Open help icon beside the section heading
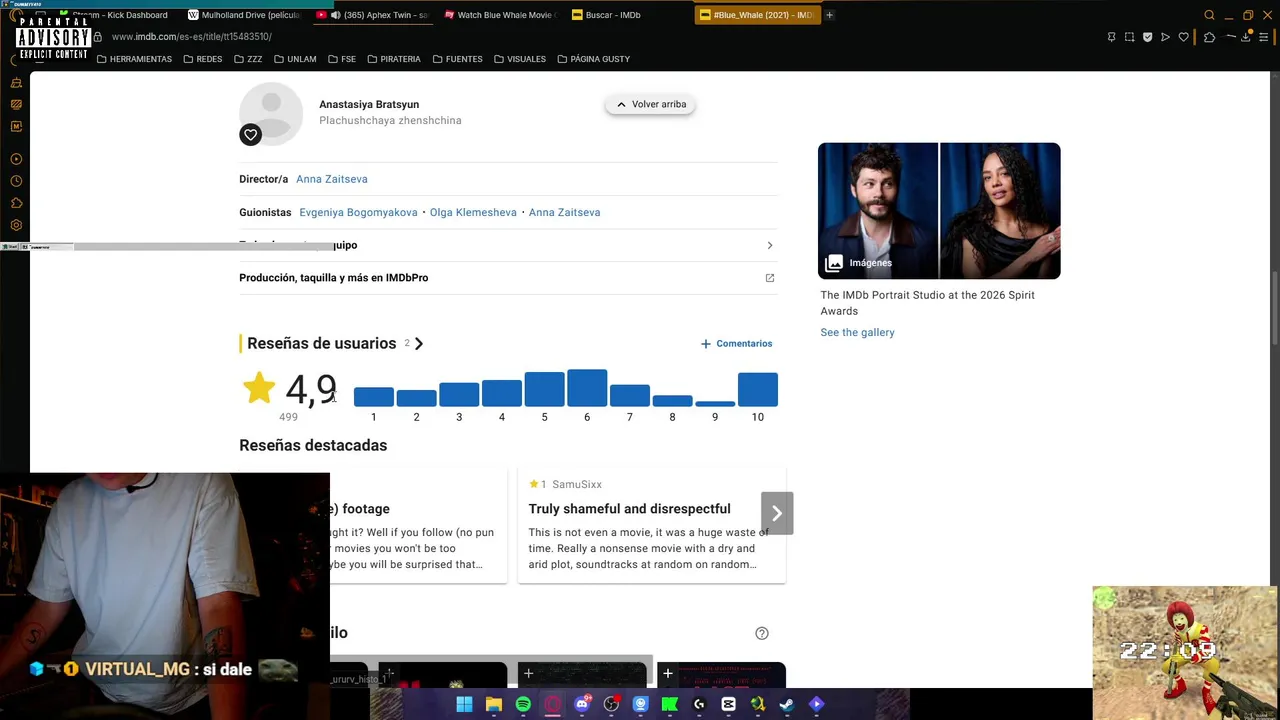Screen dimensions: 1280x720 pos(762,633)
